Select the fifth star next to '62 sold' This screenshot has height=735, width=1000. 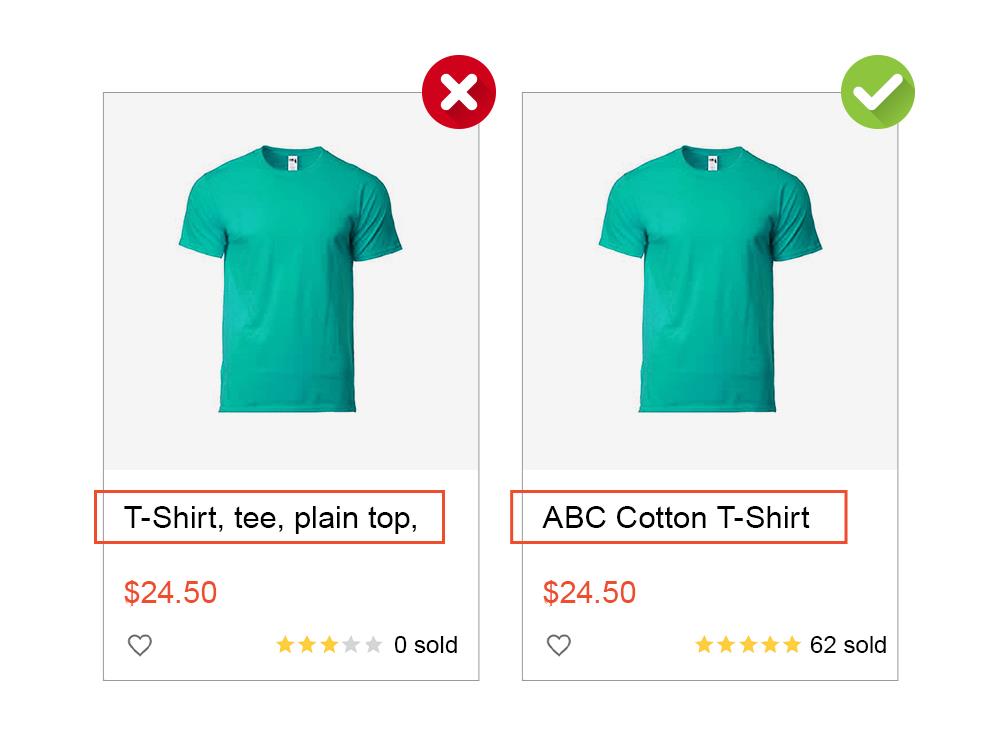[792, 645]
